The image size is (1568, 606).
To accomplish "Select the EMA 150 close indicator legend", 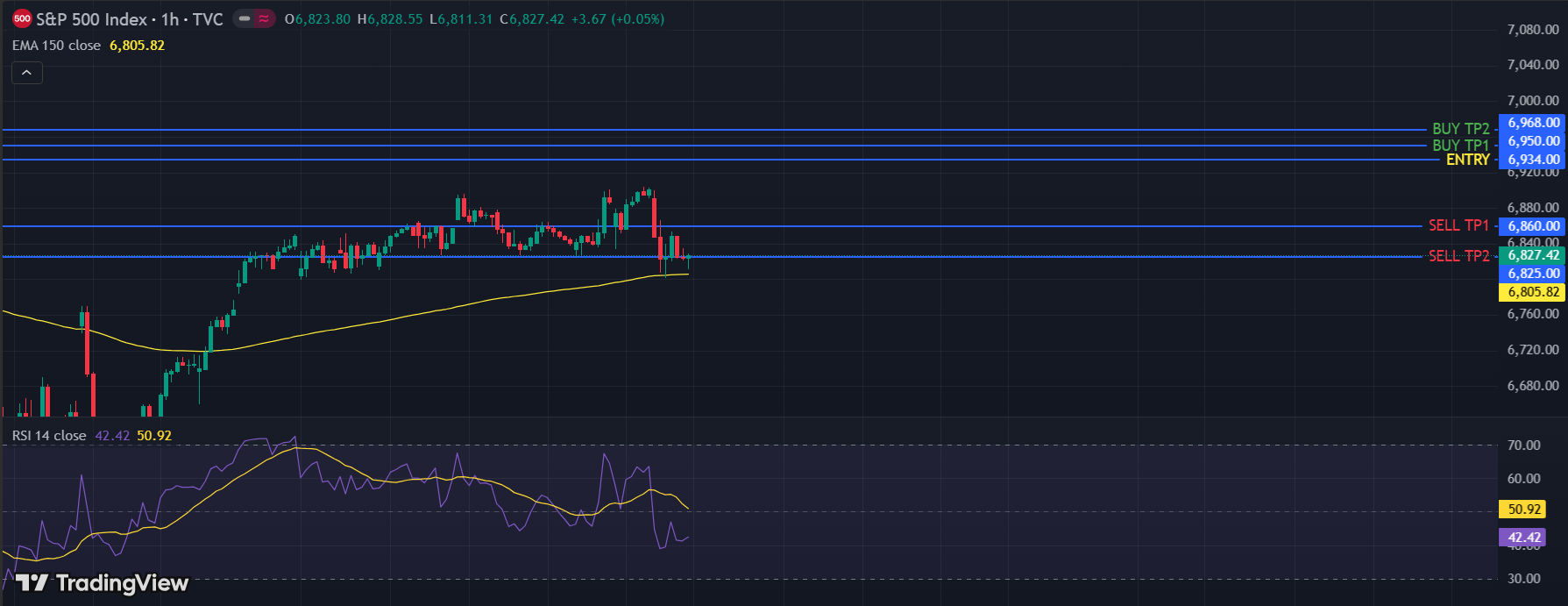I will click(x=57, y=46).
